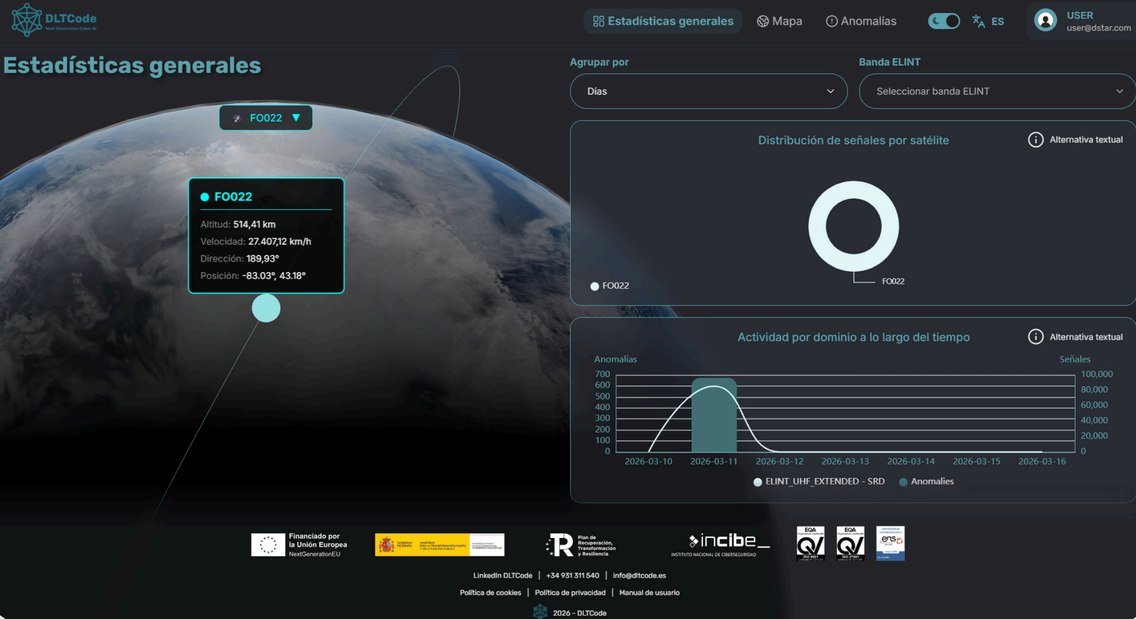Toggle ELINT_UHF_EXTENDED - SRD legend entry

click(x=819, y=481)
